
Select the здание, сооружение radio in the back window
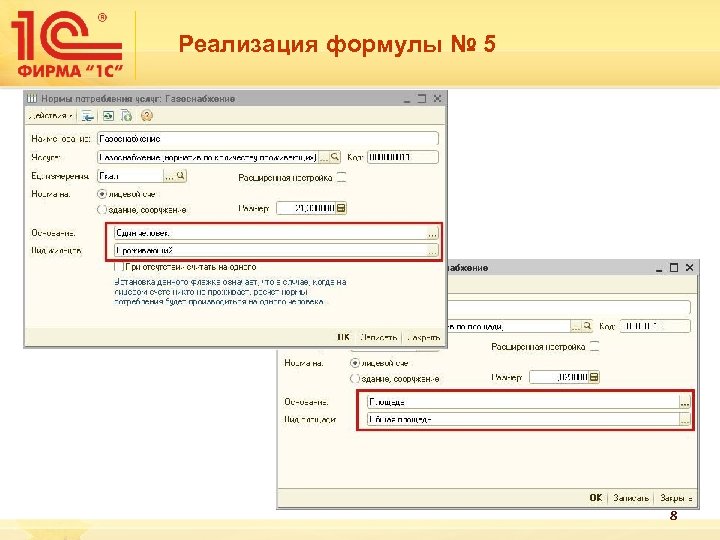(x=354, y=379)
